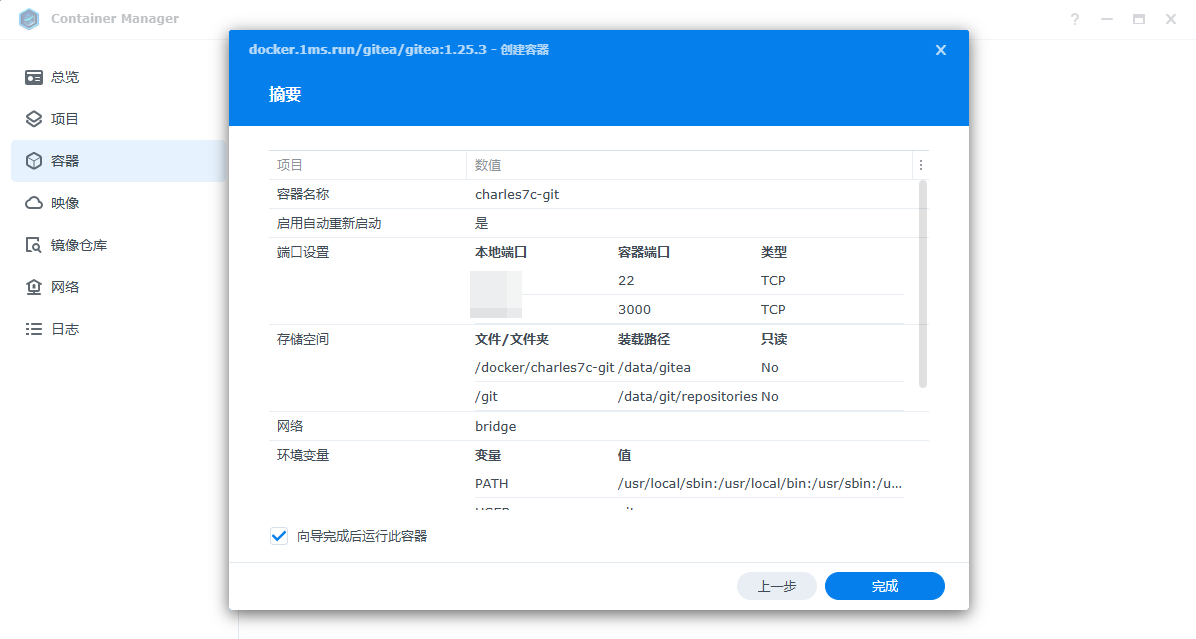Click the 容器 container cube icon
The height and width of the screenshot is (639, 1196).
34,161
